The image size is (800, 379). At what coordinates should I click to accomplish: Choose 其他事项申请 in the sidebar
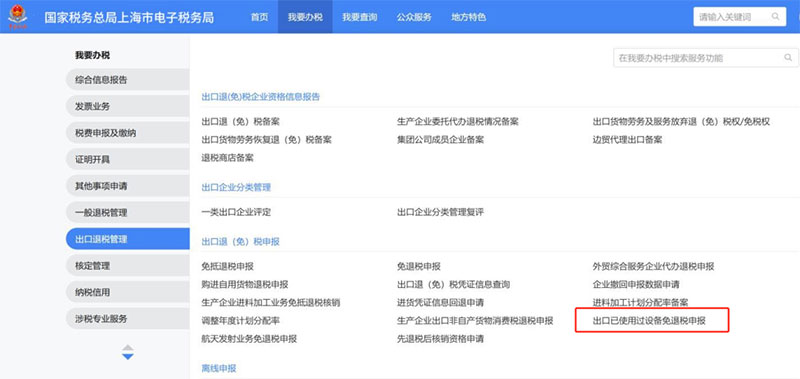(128, 186)
